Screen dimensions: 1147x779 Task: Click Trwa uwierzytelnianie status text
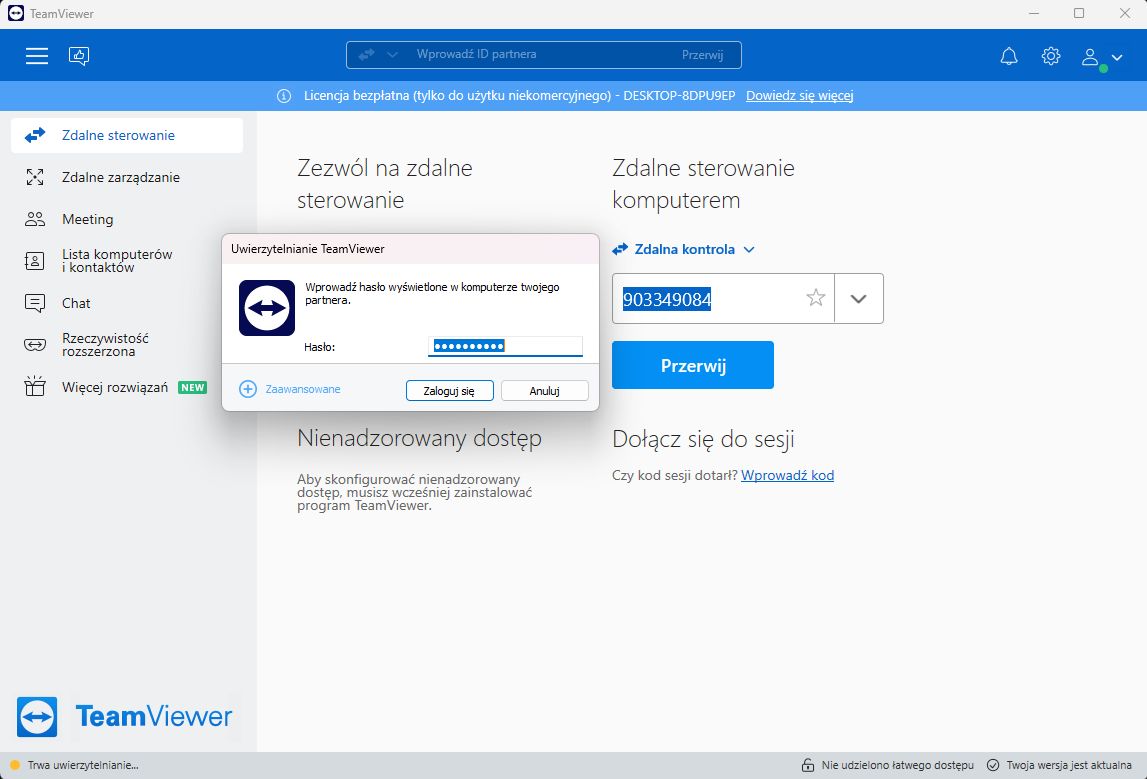[83, 765]
